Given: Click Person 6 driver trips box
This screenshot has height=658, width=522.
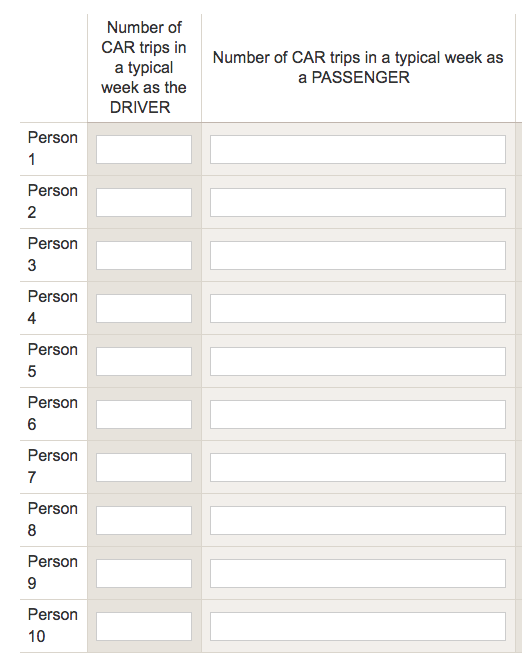Looking at the screenshot, I should point(144,415).
